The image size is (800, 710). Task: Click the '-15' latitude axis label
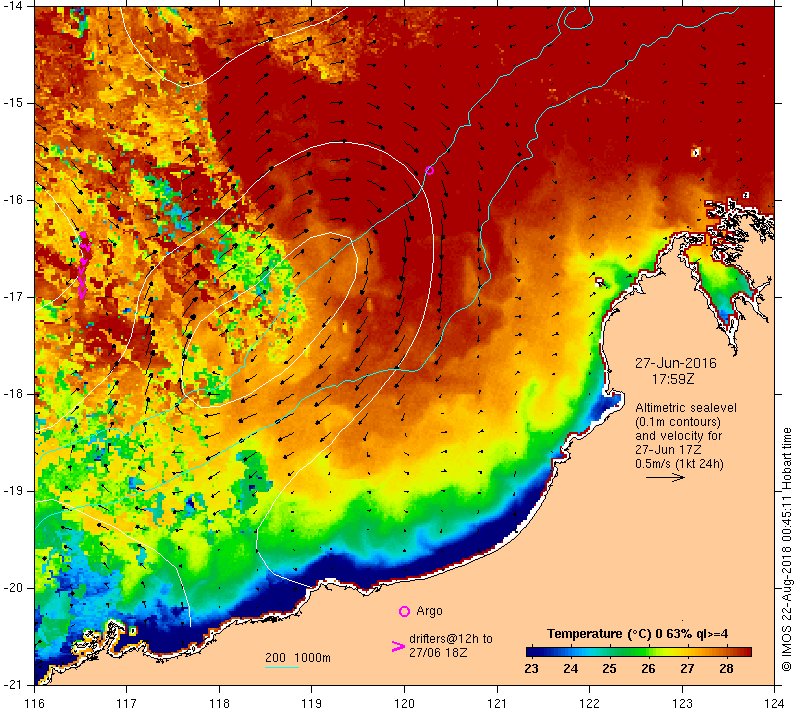(x=13, y=103)
